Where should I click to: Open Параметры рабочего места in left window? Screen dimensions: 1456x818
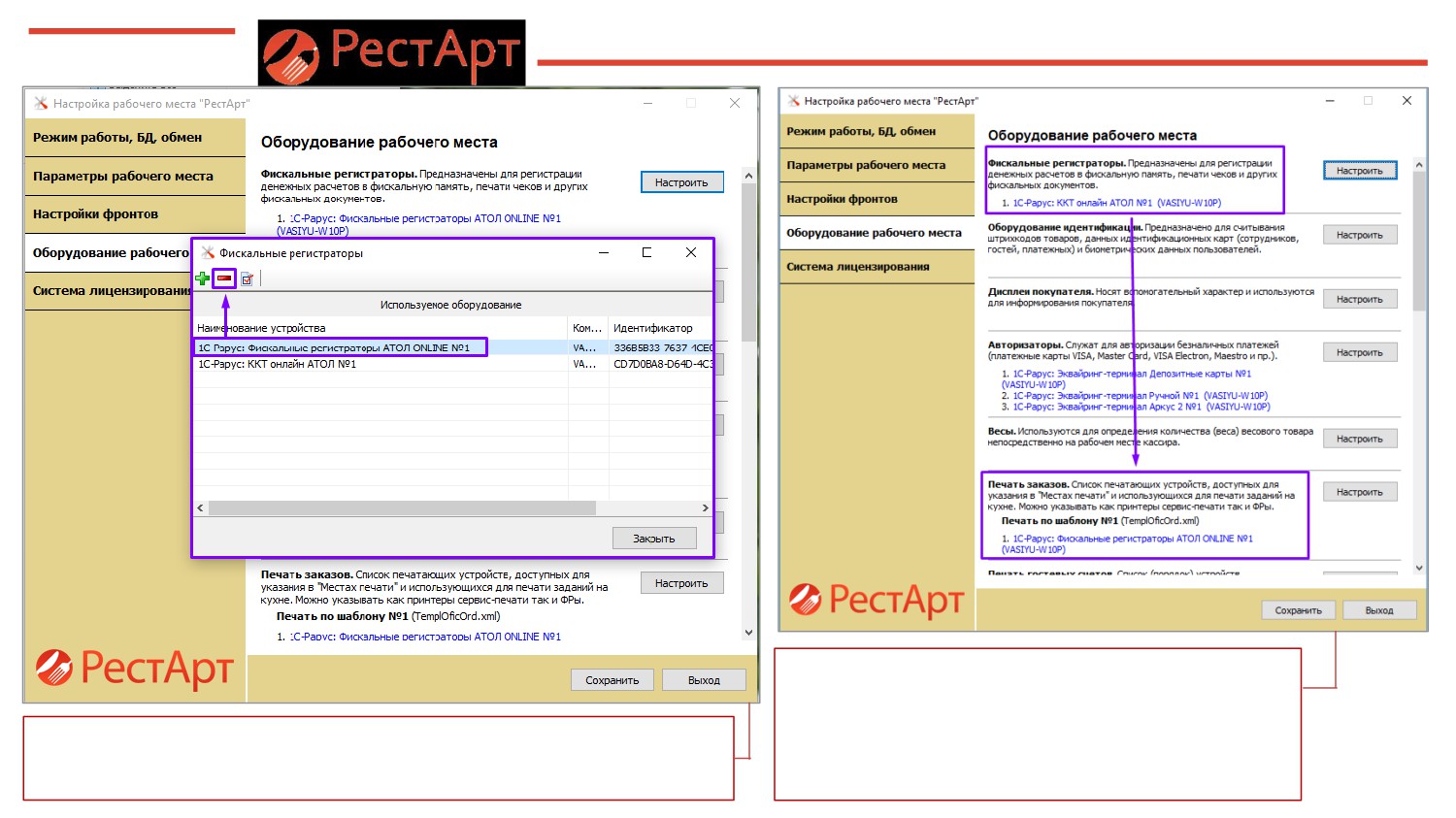pyautogui.click(x=135, y=176)
